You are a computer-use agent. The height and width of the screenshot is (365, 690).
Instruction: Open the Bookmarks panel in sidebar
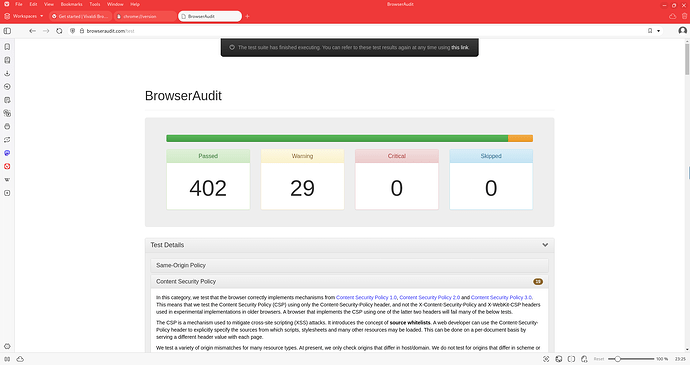(7, 47)
